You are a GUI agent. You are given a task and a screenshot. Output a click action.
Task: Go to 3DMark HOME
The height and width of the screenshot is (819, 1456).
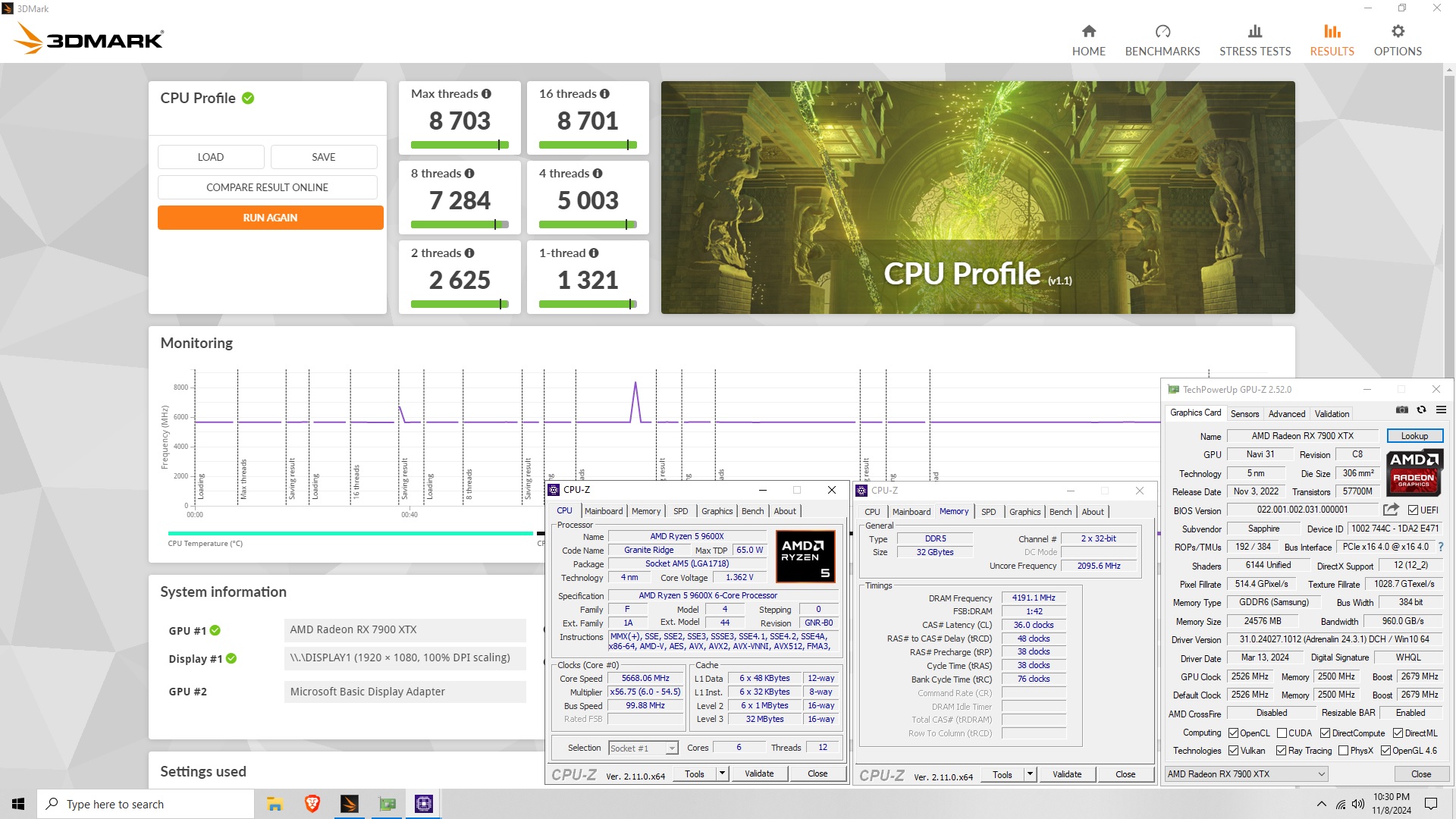coord(1088,40)
